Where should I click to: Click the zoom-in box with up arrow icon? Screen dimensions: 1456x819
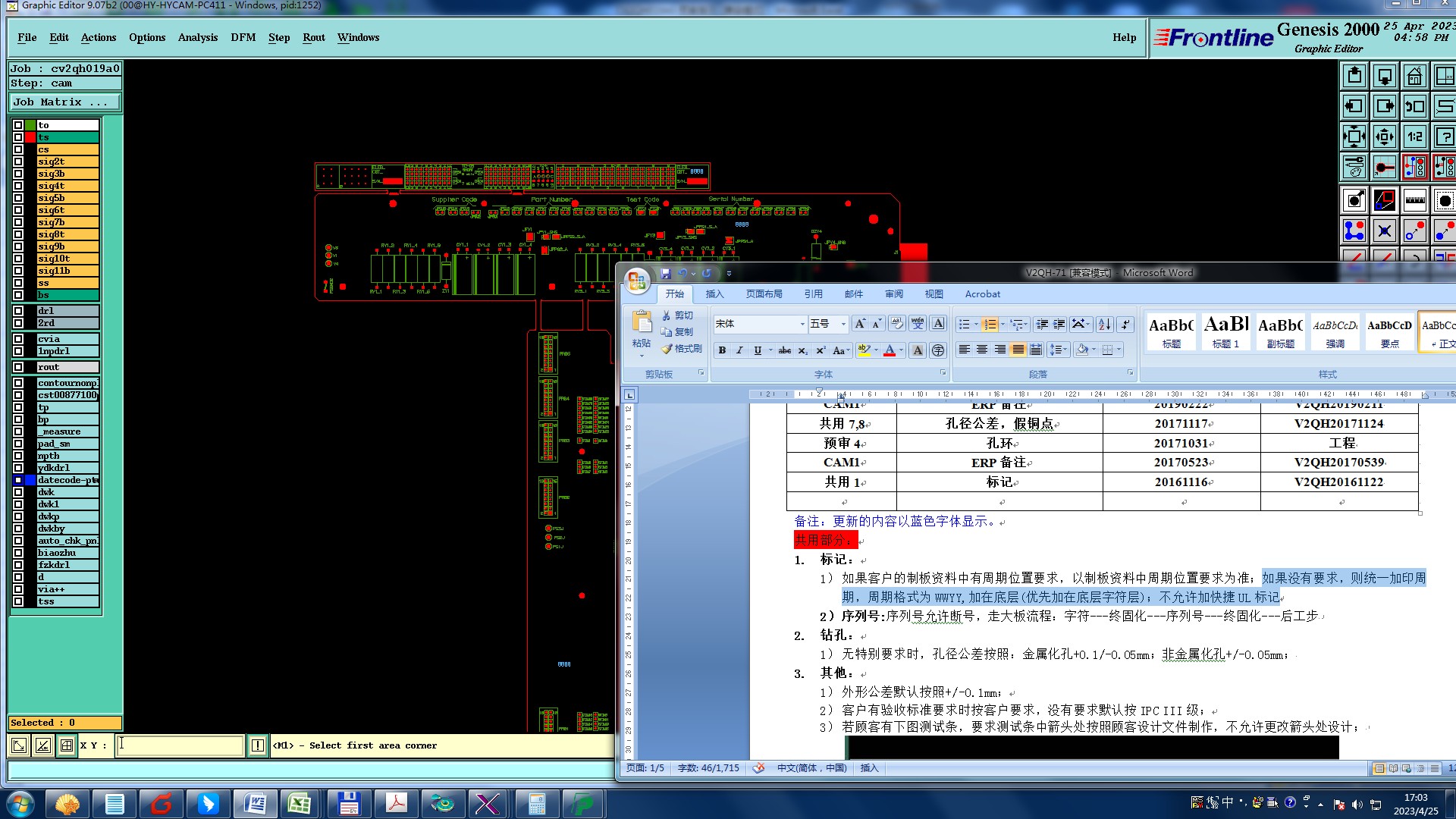point(1354,76)
